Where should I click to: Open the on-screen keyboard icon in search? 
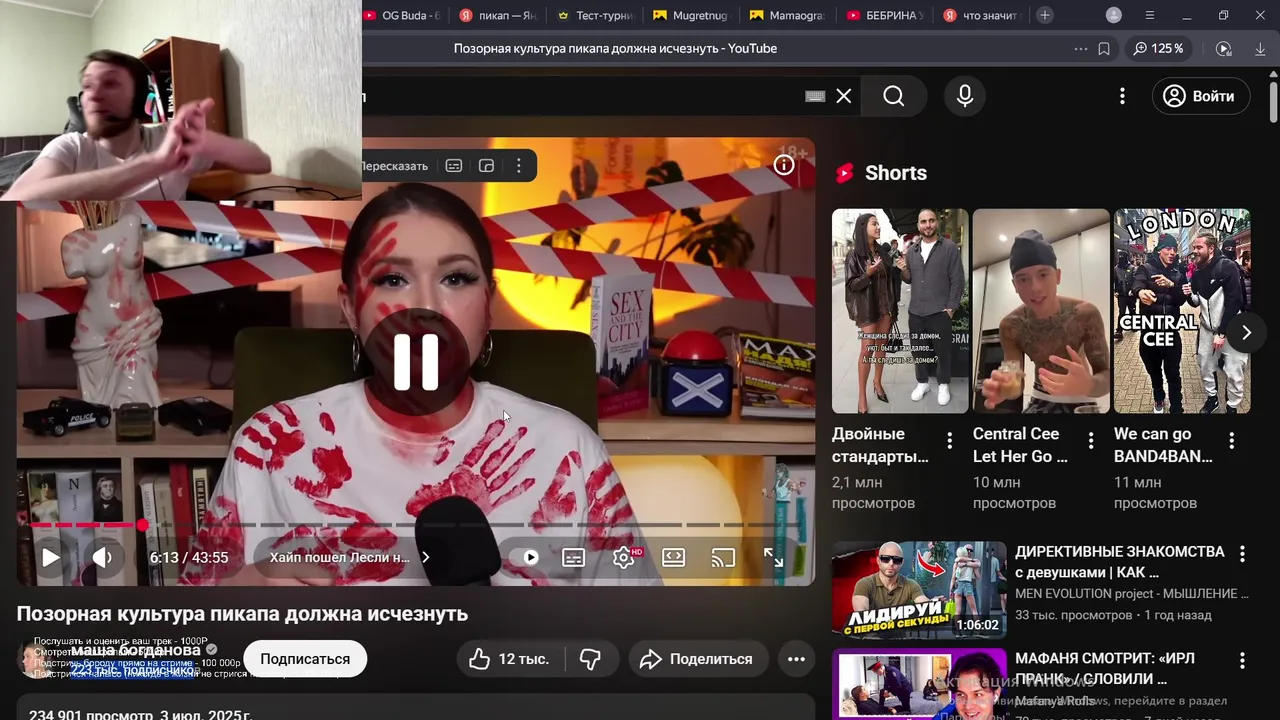(815, 96)
